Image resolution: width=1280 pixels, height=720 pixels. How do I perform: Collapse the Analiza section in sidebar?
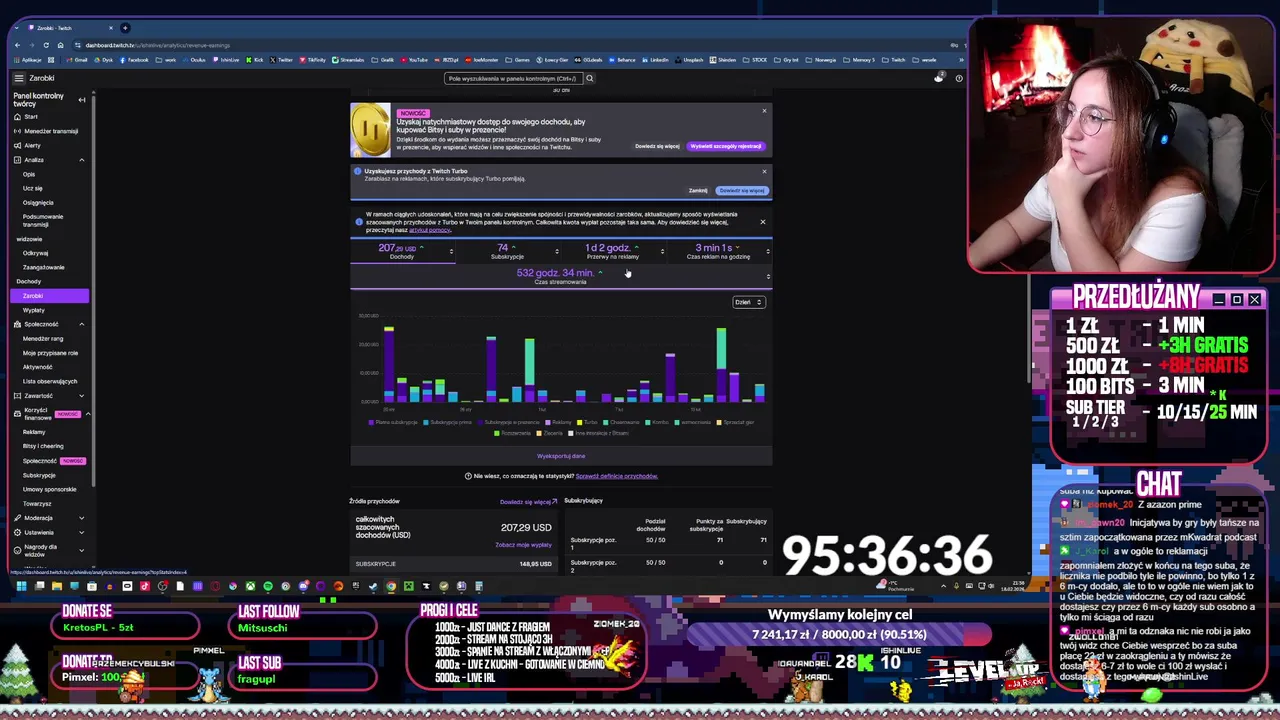pos(82,160)
